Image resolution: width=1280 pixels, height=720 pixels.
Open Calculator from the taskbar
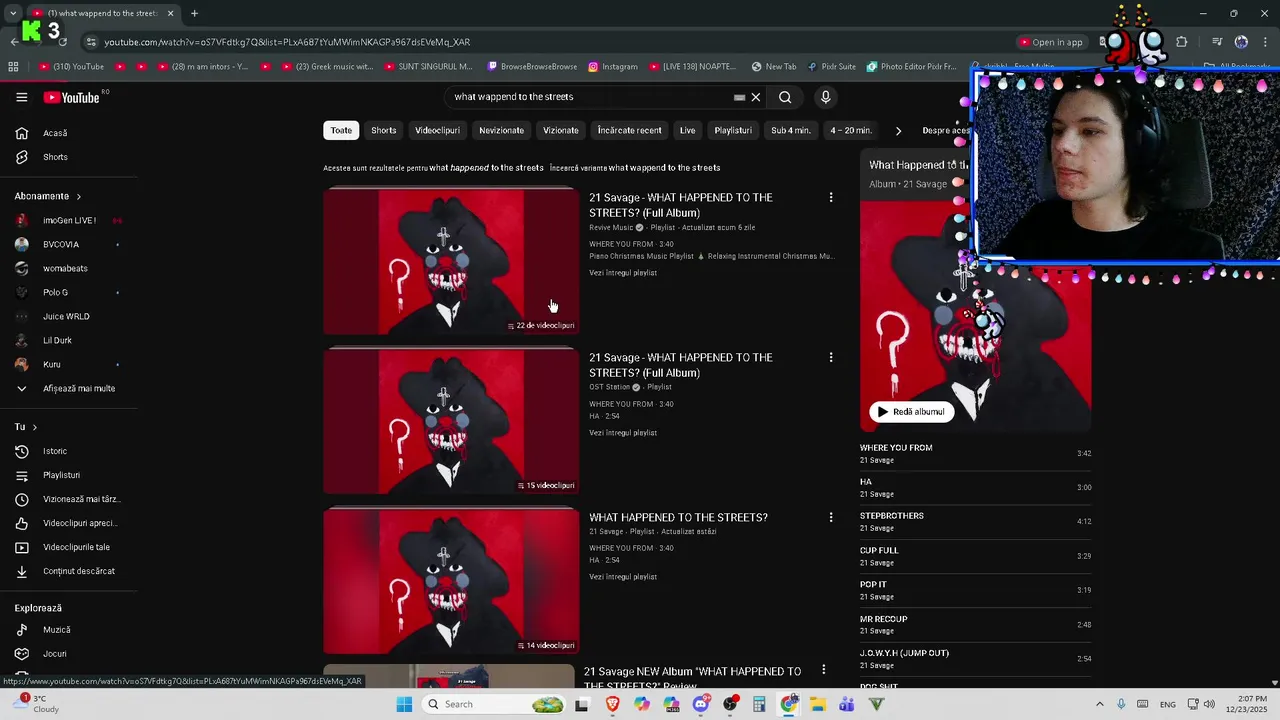[x=759, y=704]
